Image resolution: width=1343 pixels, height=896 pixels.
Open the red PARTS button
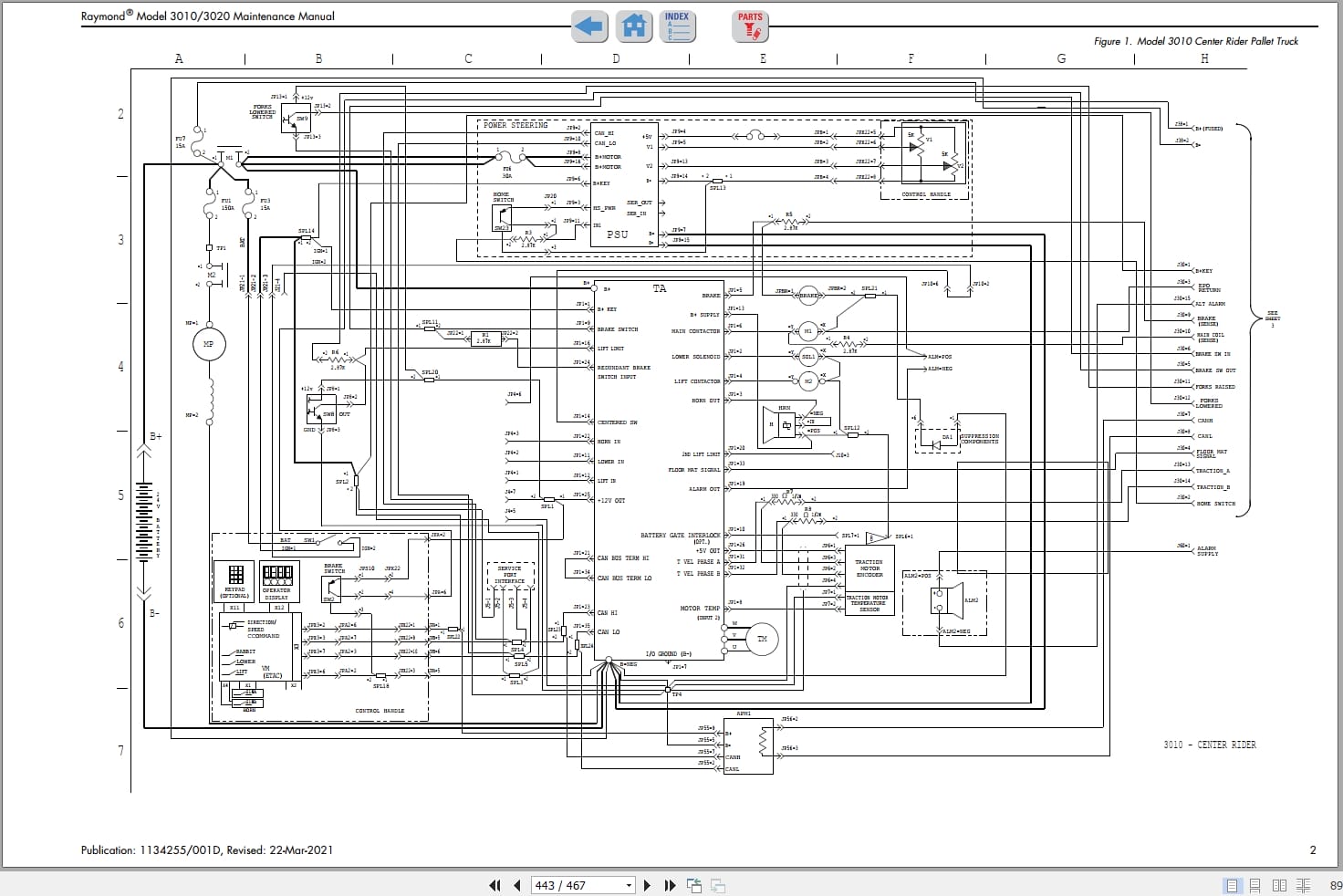[x=750, y=26]
